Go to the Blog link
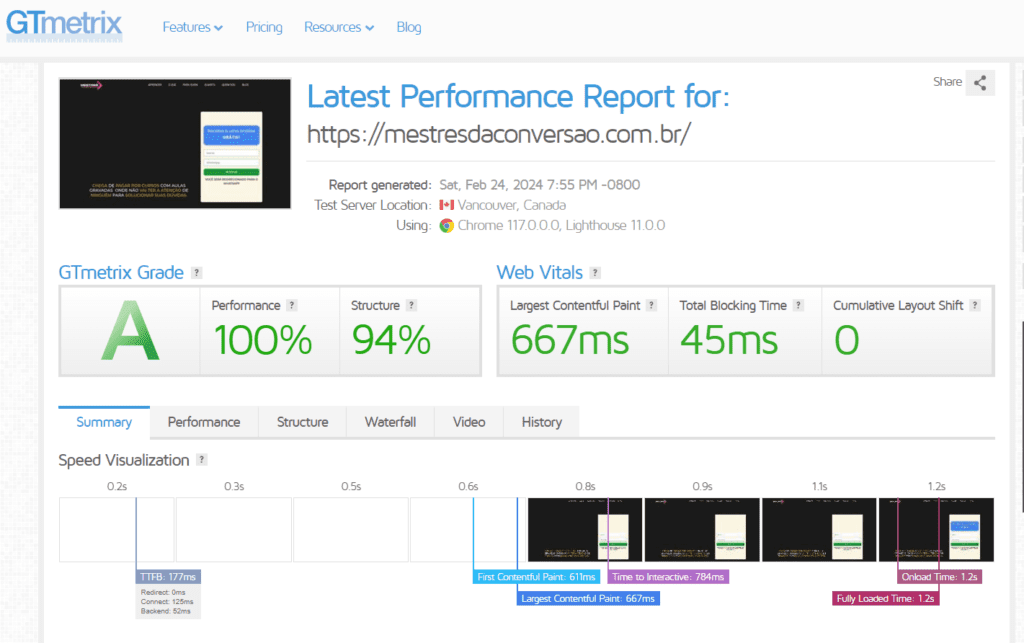Viewport: 1024px width, 643px height. pyautogui.click(x=409, y=27)
